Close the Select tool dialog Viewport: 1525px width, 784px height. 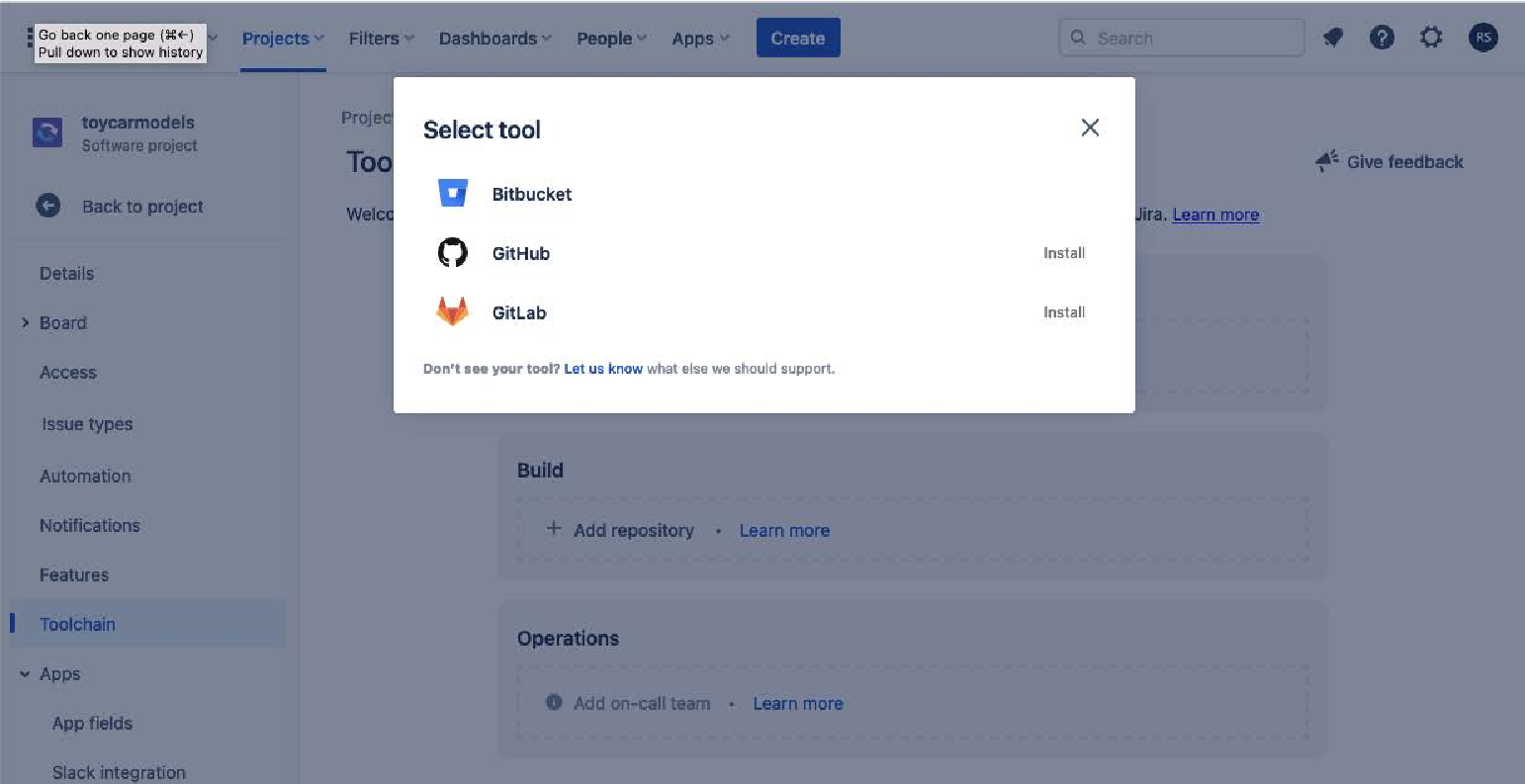[x=1090, y=128]
